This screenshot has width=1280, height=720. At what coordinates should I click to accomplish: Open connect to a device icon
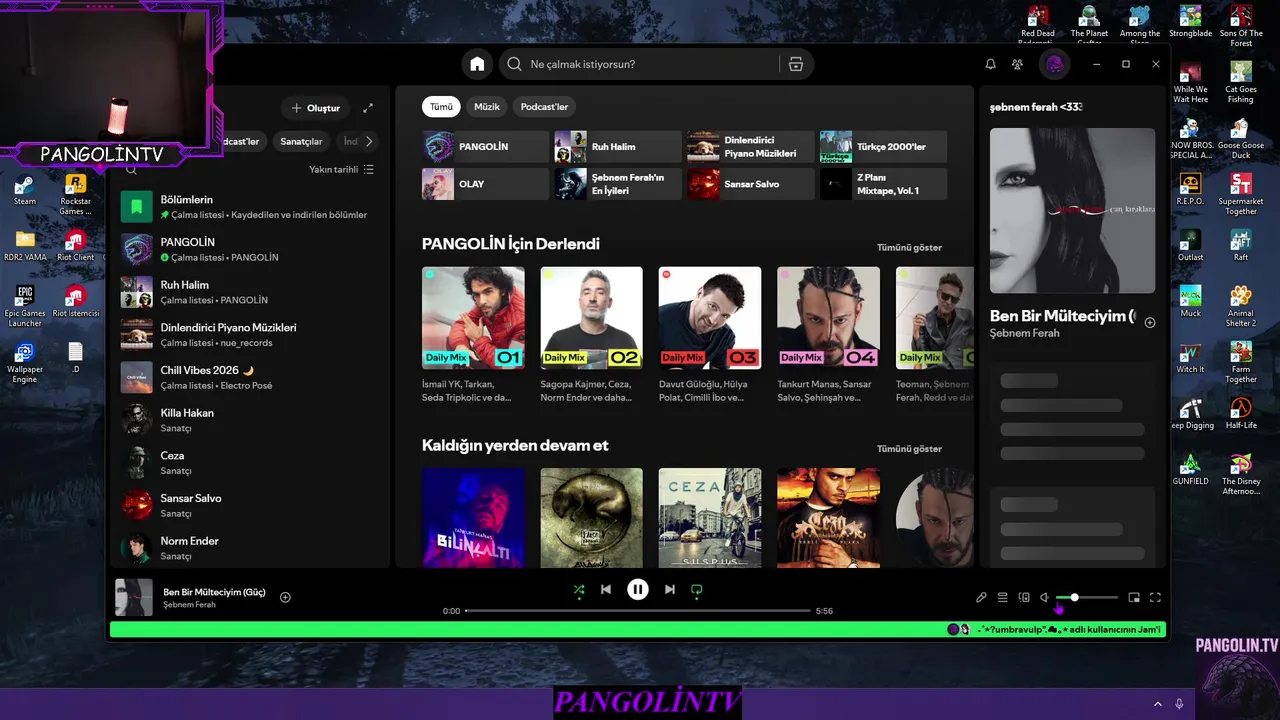(1024, 597)
